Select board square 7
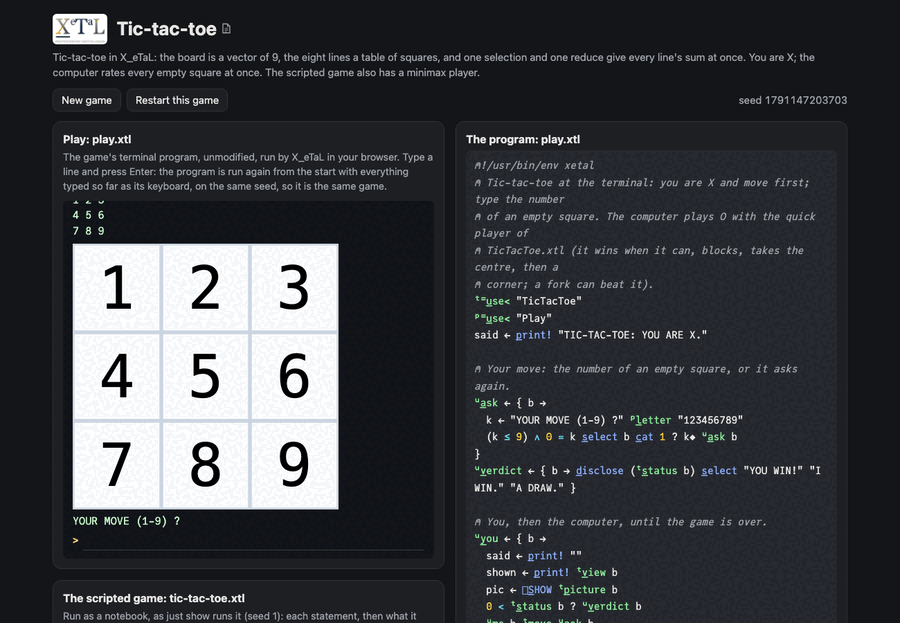Viewport: 900px width, 623px height. point(117,465)
